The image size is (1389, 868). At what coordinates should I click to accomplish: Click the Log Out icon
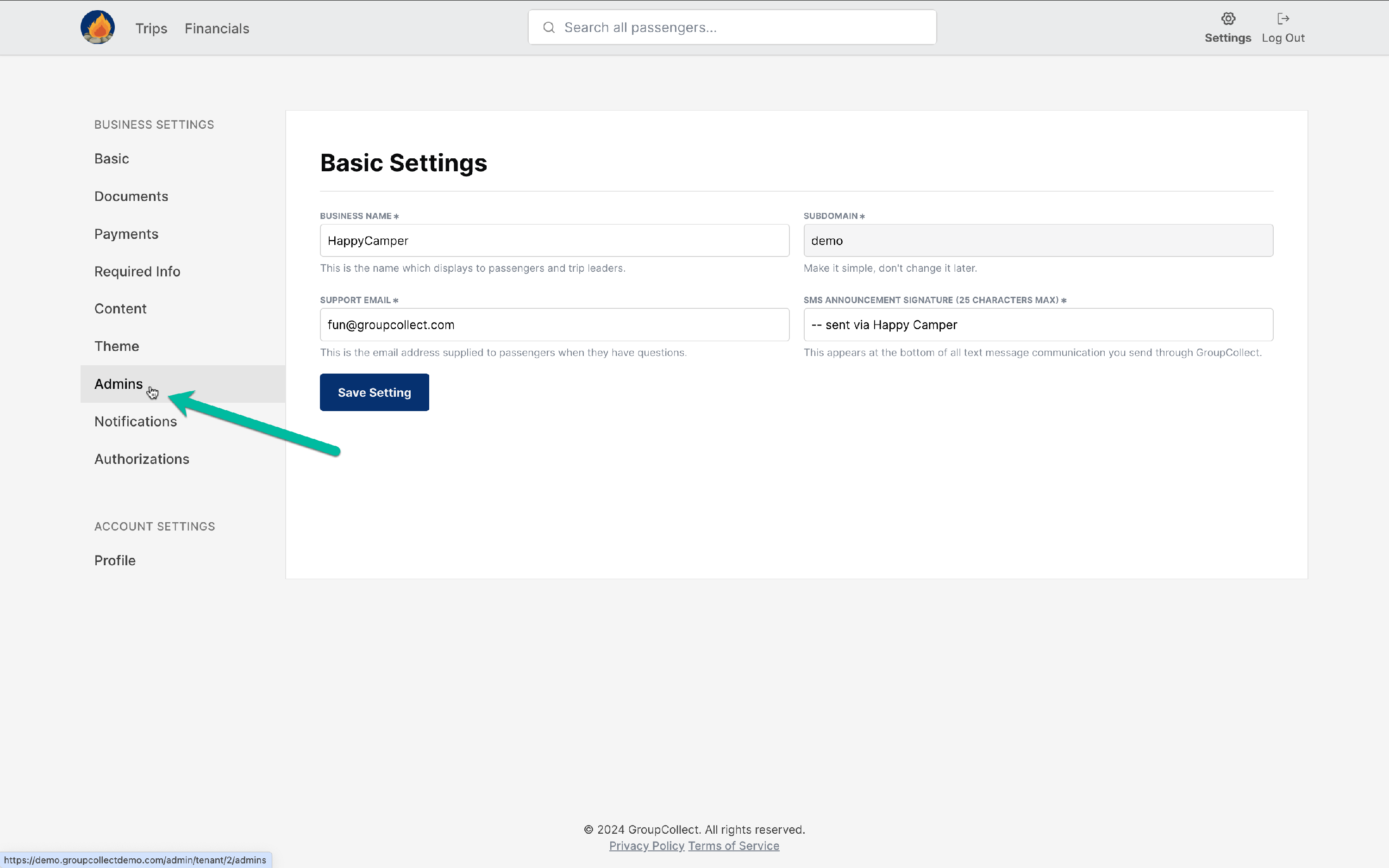tap(1283, 19)
